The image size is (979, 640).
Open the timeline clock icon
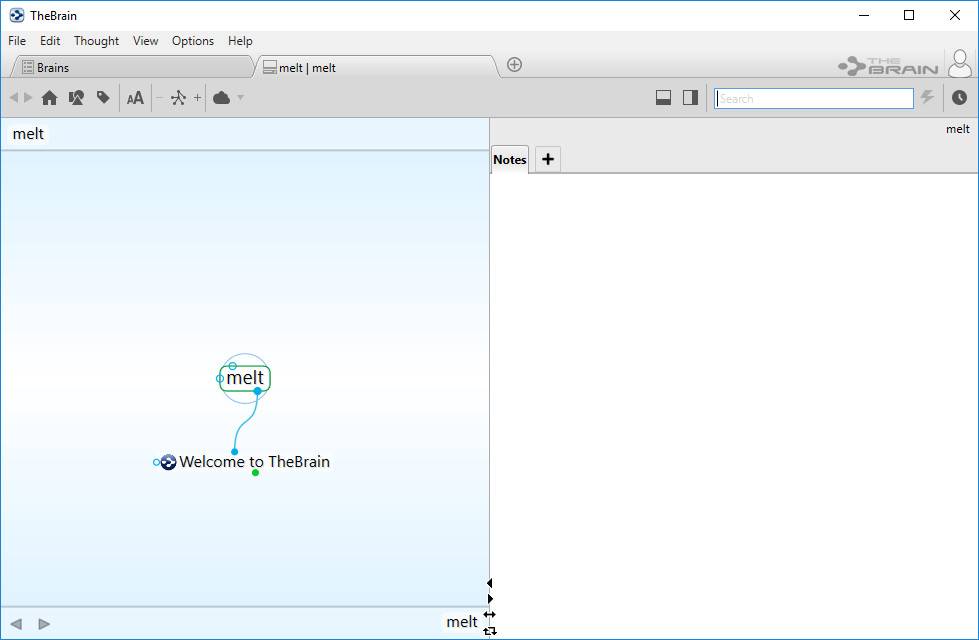tap(959, 97)
